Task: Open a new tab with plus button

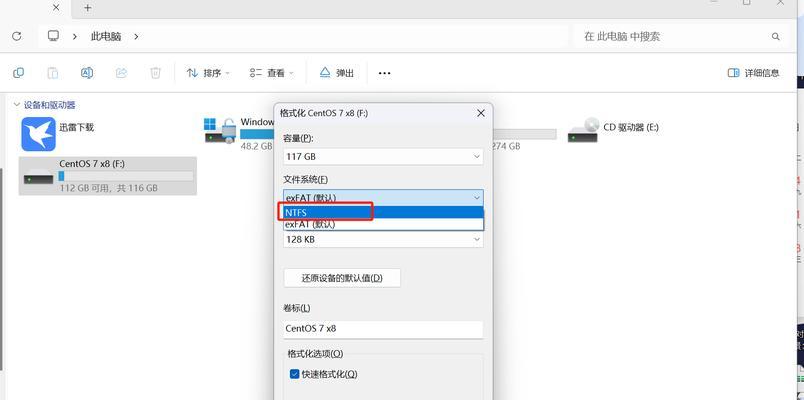Action: [88, 8]
